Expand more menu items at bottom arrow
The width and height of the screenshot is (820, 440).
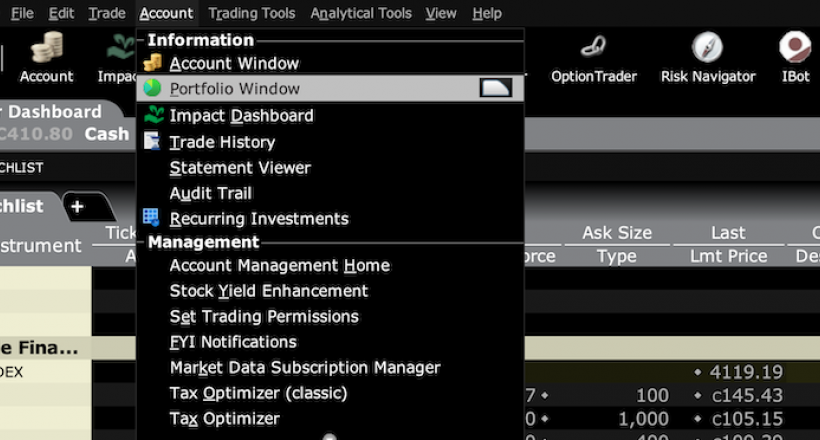click(x=329, y=436)
